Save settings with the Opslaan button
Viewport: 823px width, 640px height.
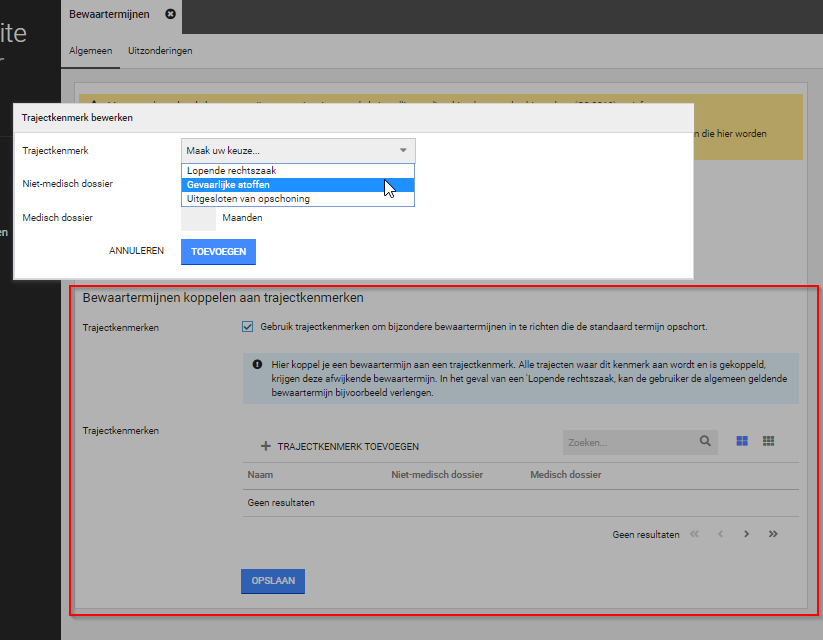pyautogui.click(x=272, y=581)
